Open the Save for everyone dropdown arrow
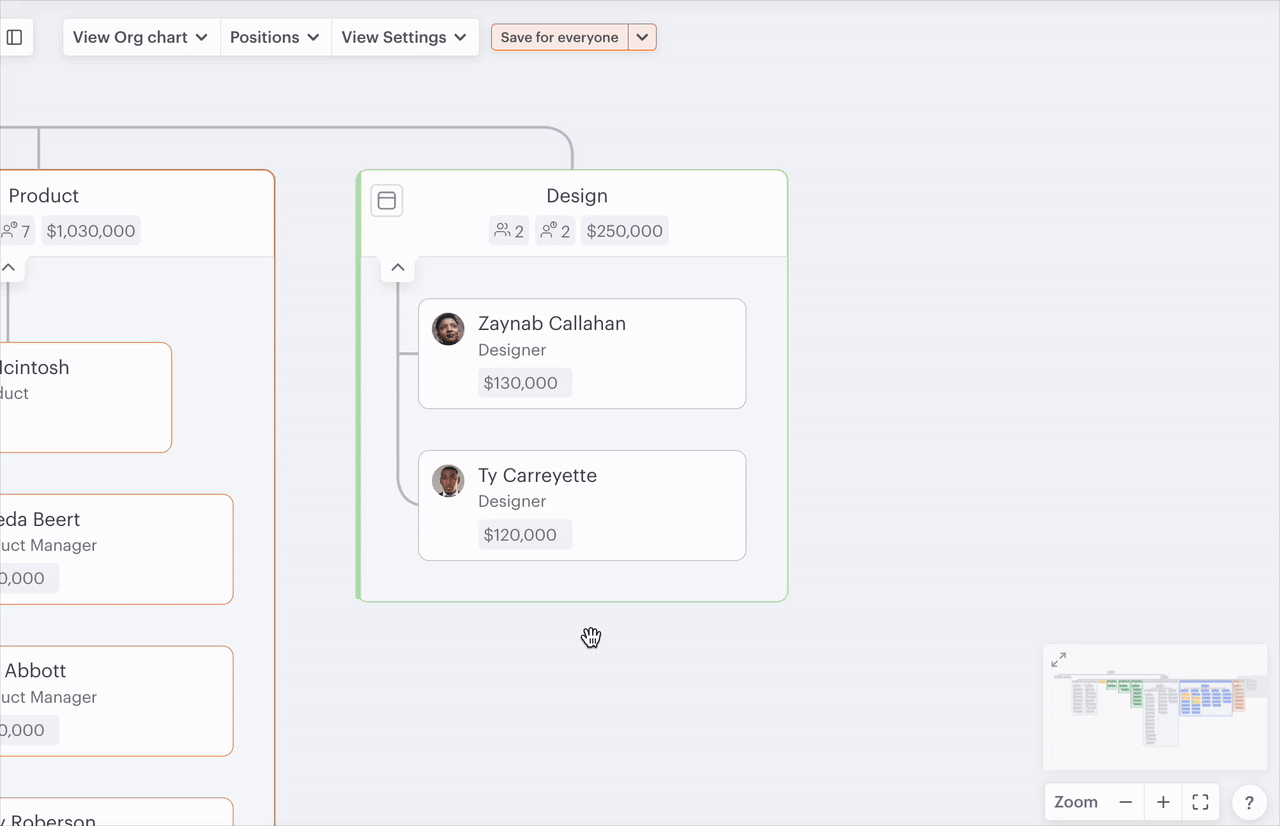Image resolution: width=1280 pixels, height=826 pixels. tap(642, 37)
